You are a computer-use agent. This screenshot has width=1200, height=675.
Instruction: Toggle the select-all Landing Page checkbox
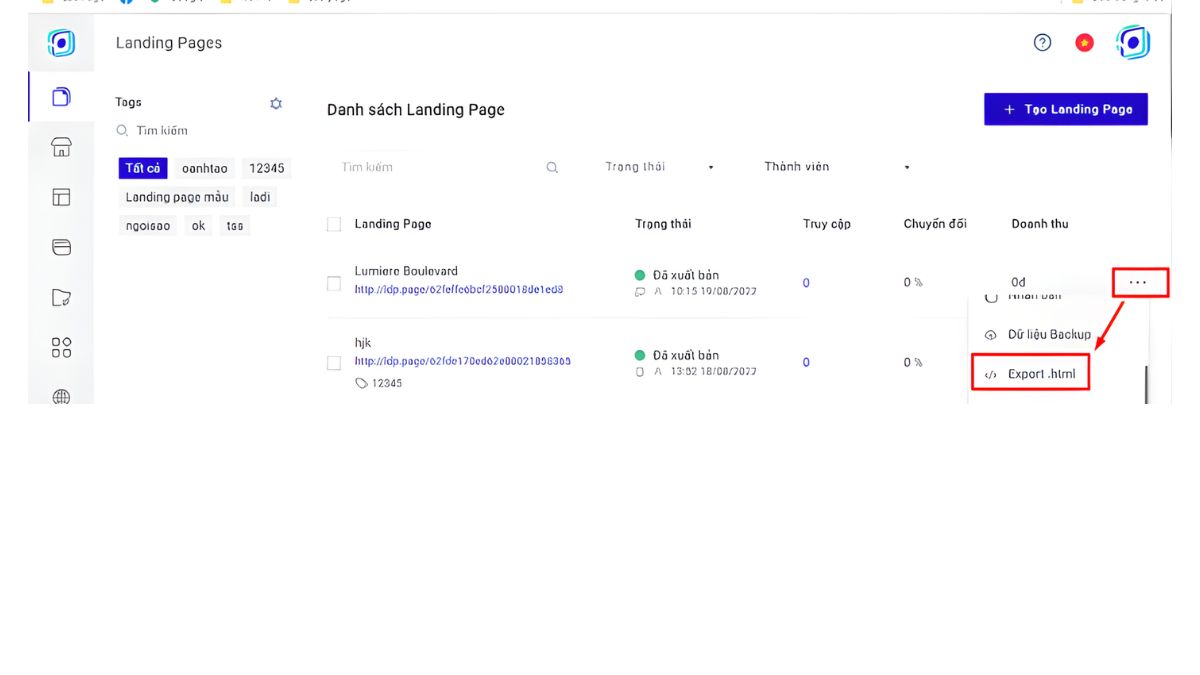tap(334, 225)
